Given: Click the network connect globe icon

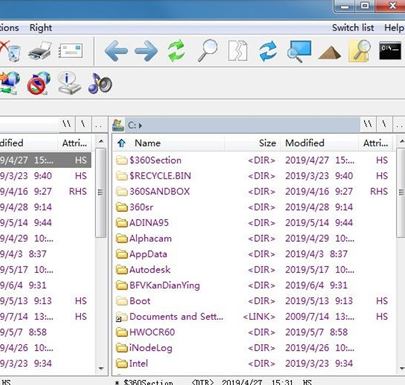Looking at the screenshot, I should point(9,83).
